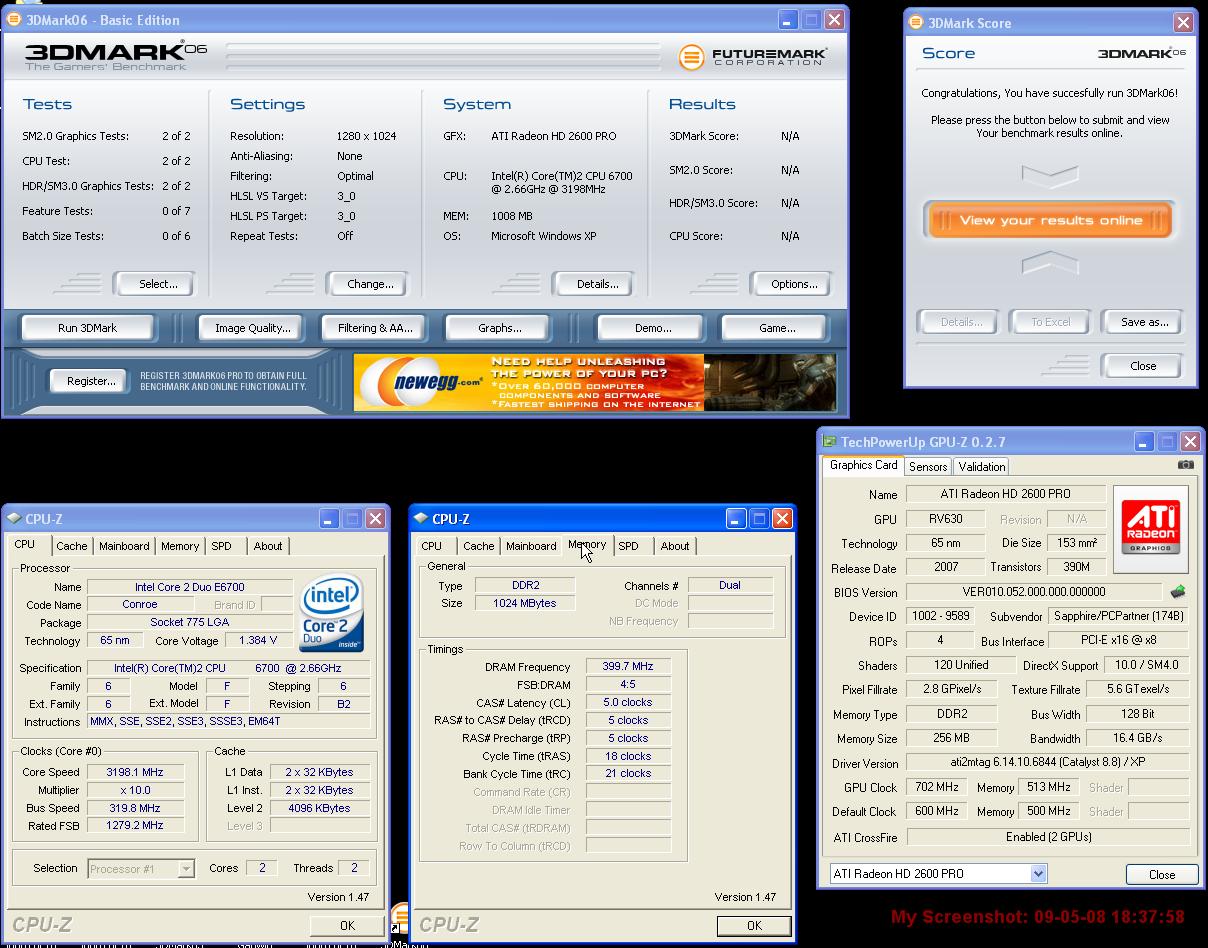Click OK in the left CPU-Z window
This screenshot has height=948, width=1208.
[347, 925]
